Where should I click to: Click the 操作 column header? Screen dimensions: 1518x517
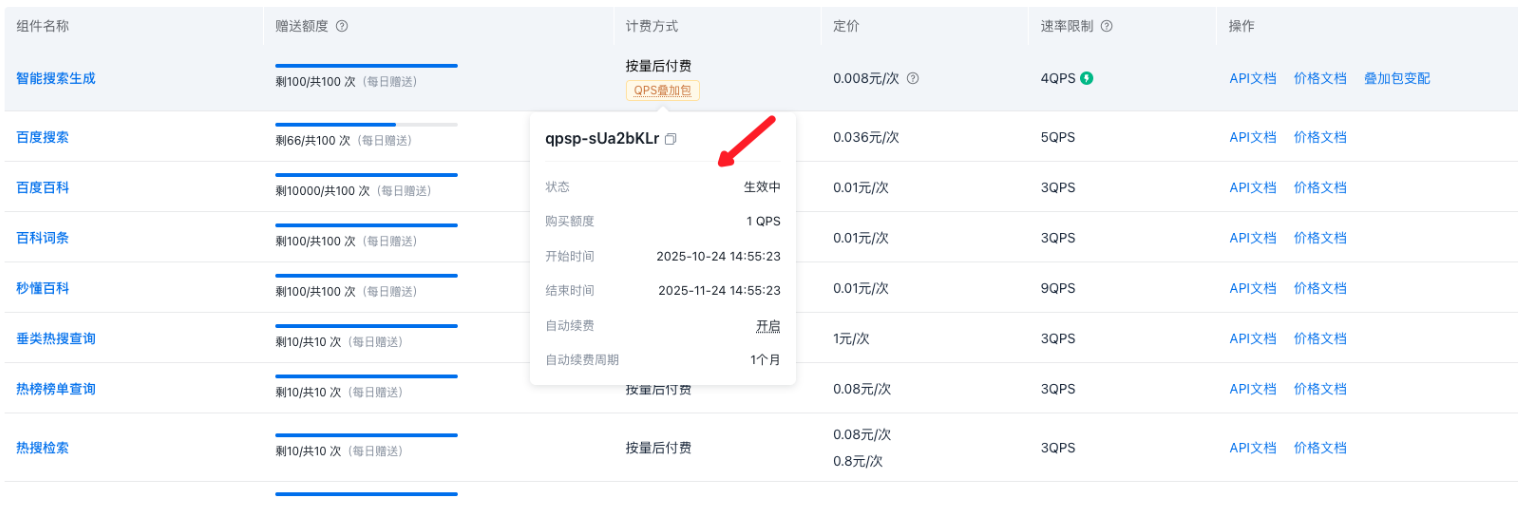pyautogui.click(x=1241, y=26)
